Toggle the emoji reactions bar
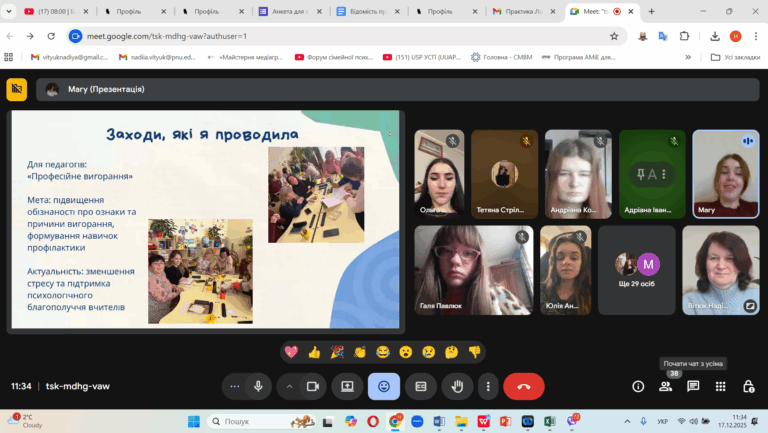This screenshot has width=768, height=433. click(384, 386)
